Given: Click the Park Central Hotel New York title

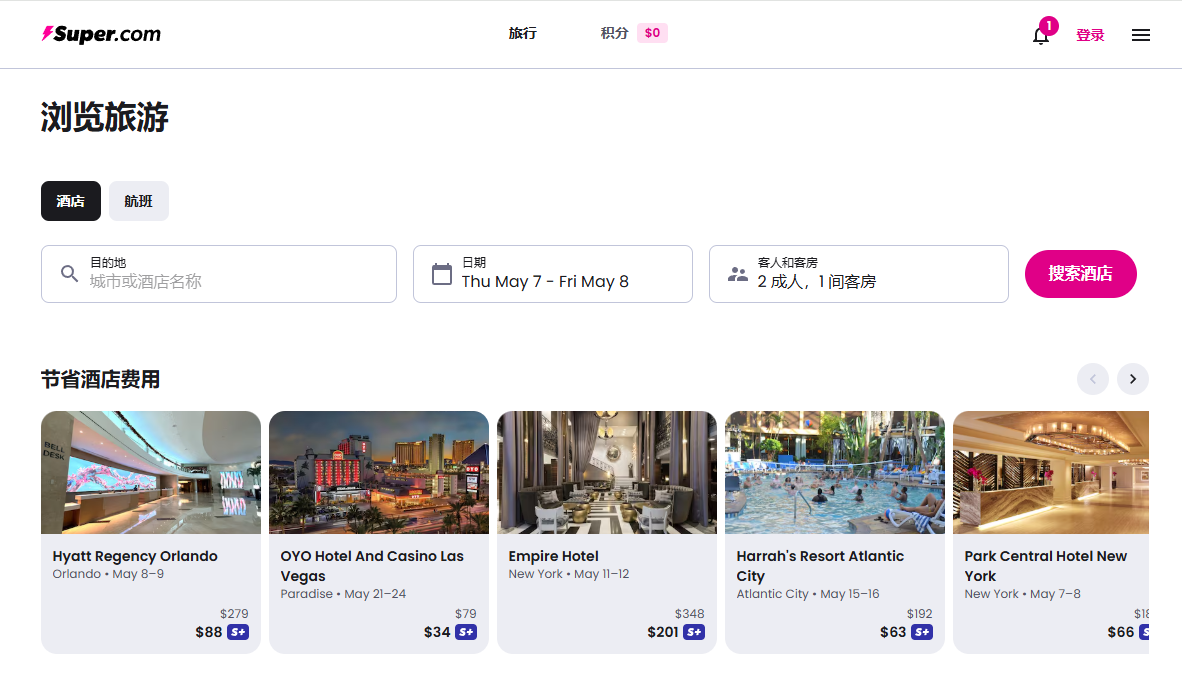Looking at the screenshot, I should (x=1046, y=566).
